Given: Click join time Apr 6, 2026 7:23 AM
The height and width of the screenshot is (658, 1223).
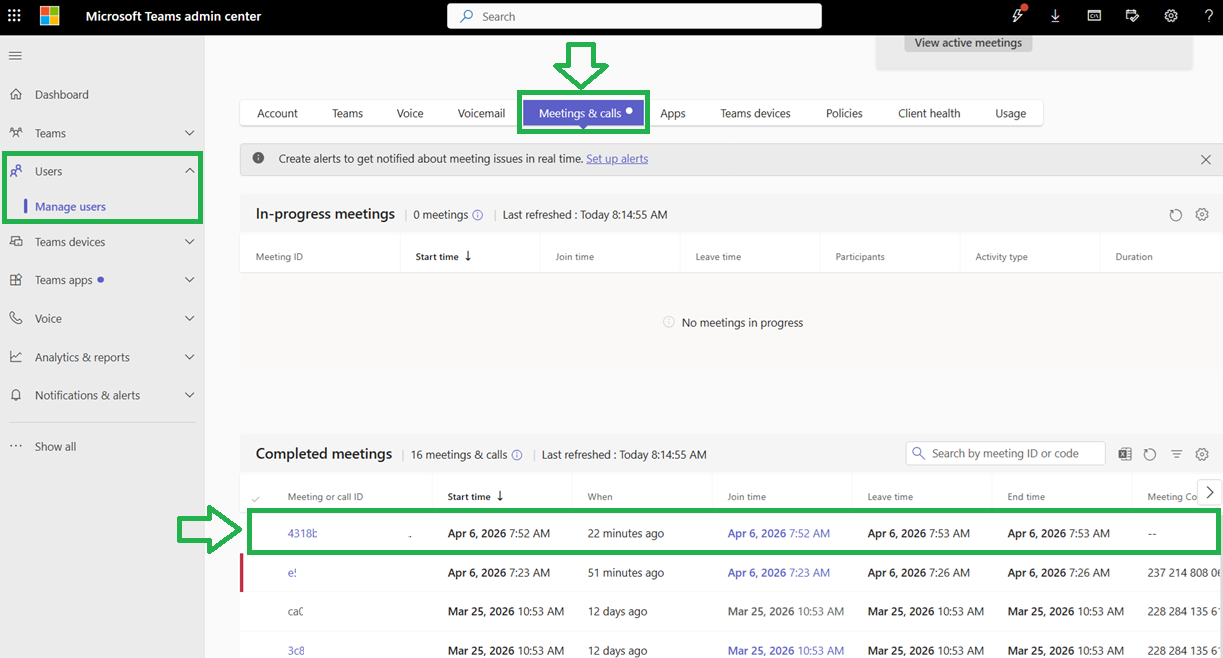Looking at the screenshot, I should [x=779, y=573].
